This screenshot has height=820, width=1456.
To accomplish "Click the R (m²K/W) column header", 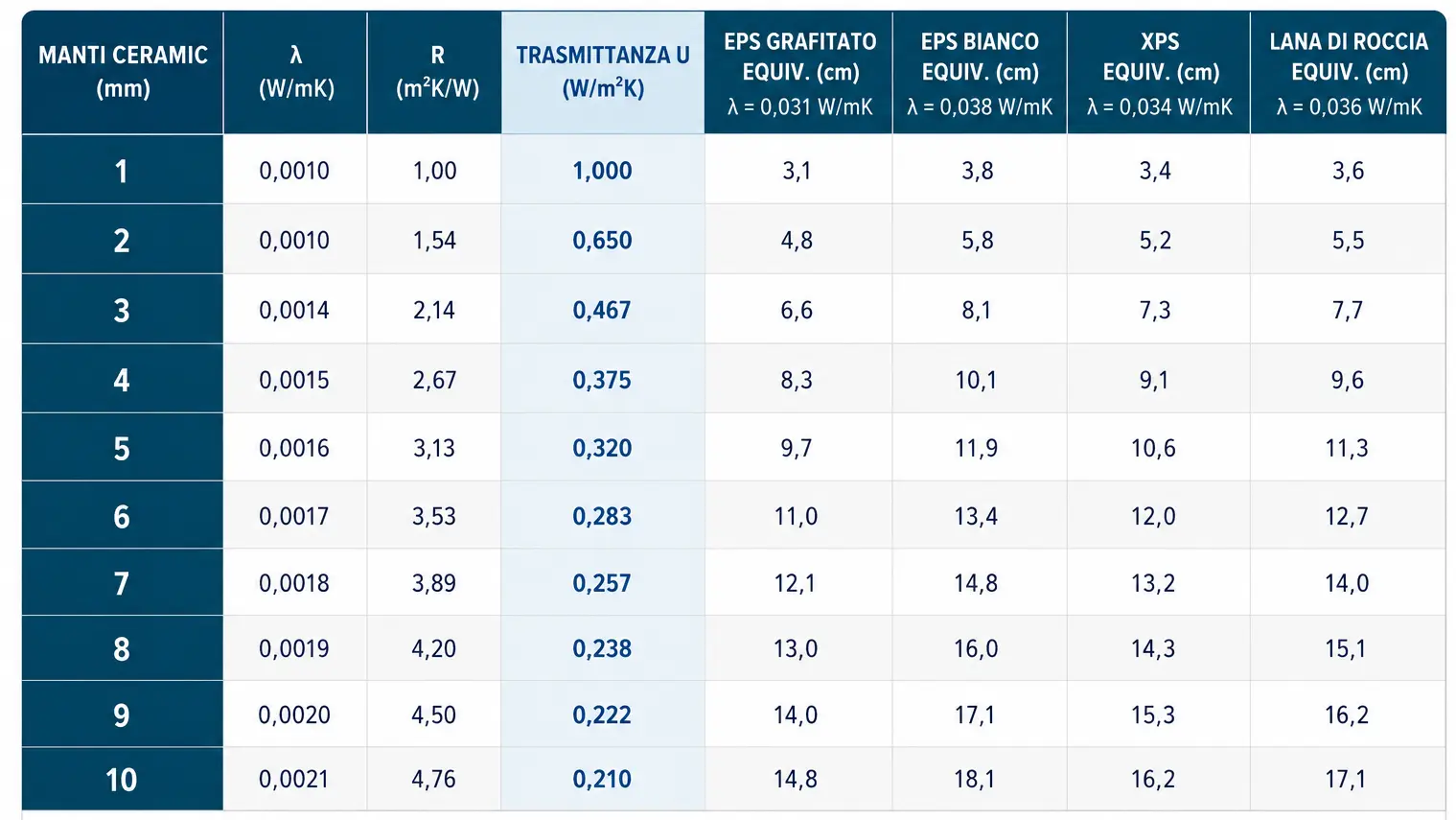I will click(x=437, y=72).
